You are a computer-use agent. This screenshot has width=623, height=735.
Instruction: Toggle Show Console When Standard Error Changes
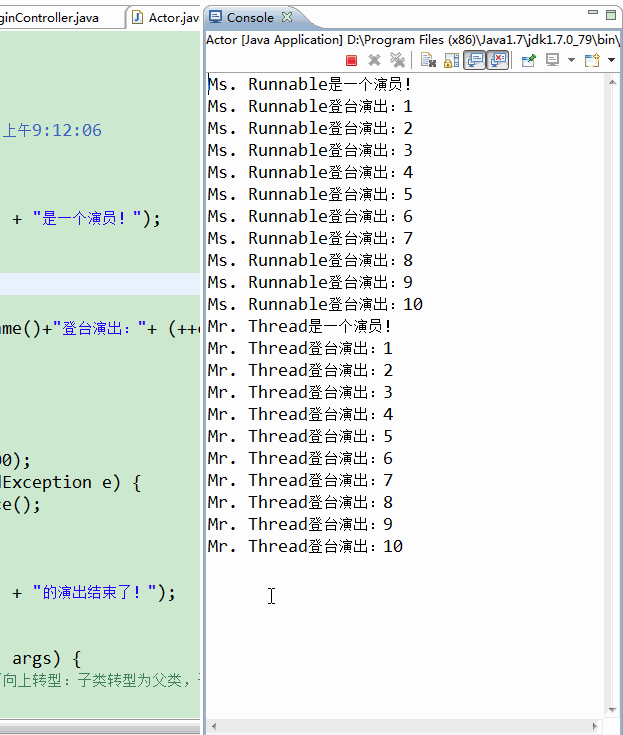(x=498, y=60)
